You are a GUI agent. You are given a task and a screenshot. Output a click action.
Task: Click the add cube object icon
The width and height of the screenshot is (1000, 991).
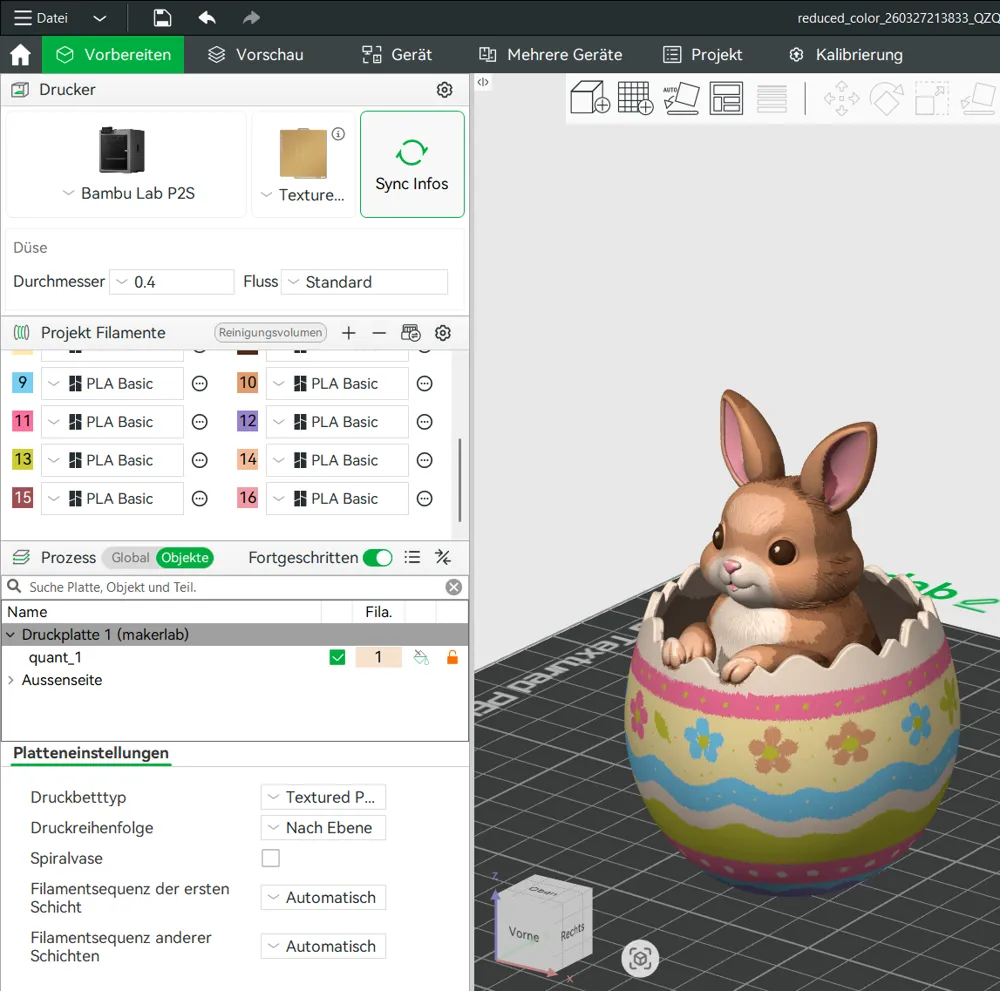590,98
